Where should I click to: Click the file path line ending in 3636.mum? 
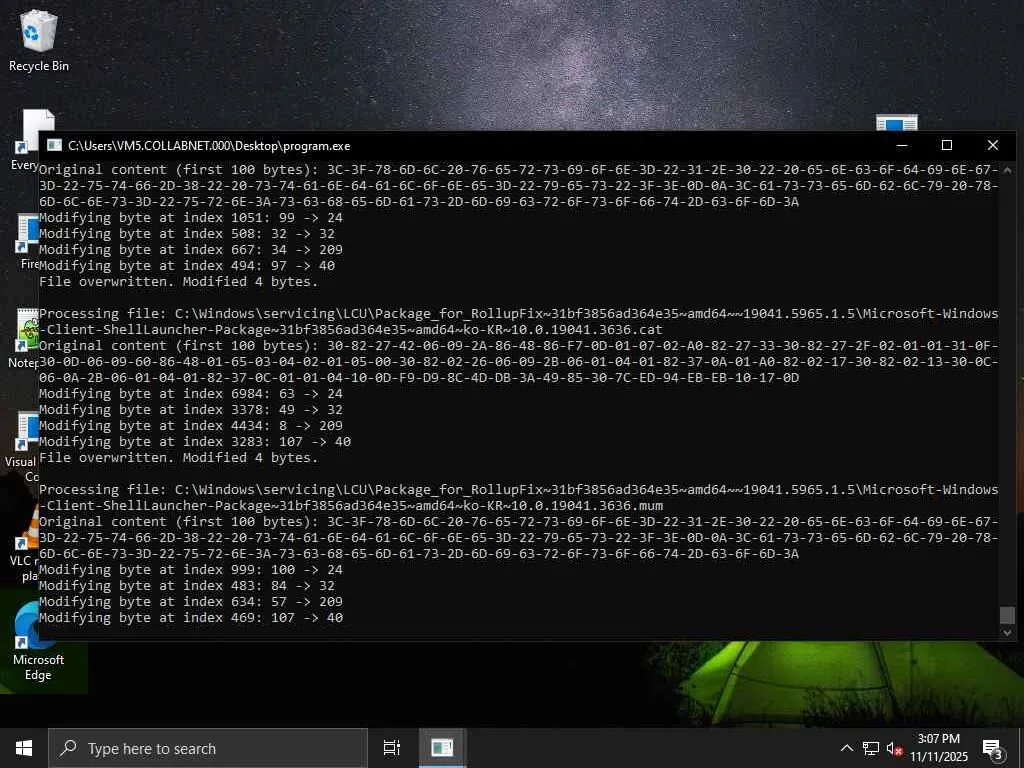(x=351, y=505)
